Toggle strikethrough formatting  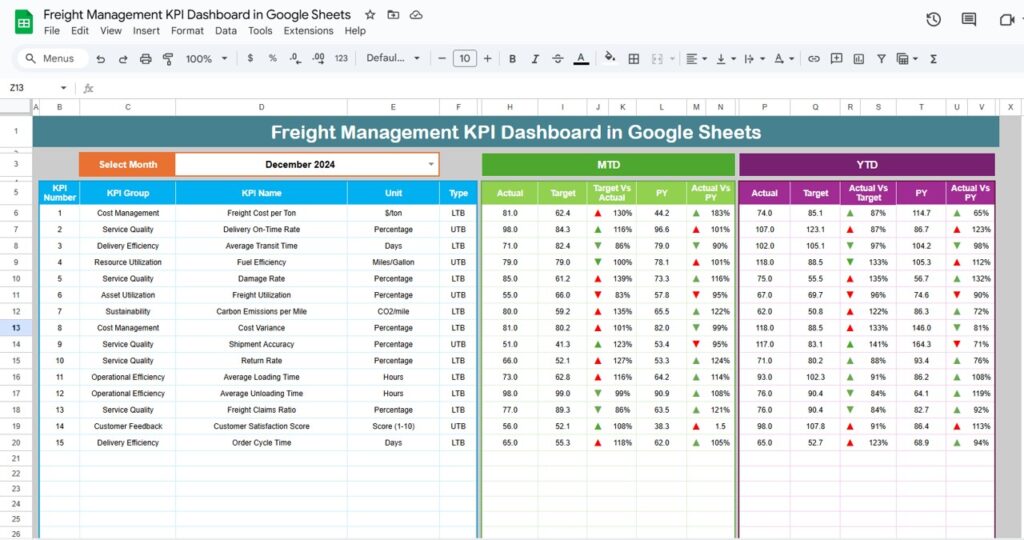pyautogui.click(x=558, y=59)
